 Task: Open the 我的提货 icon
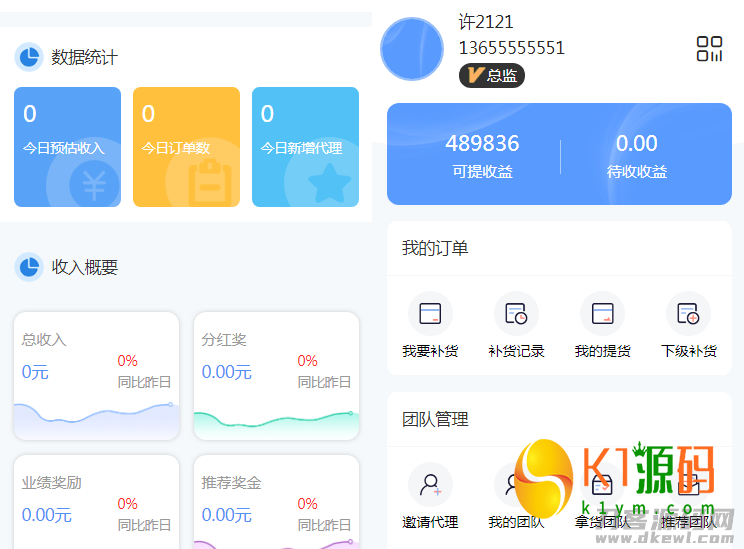pos(602,314)
